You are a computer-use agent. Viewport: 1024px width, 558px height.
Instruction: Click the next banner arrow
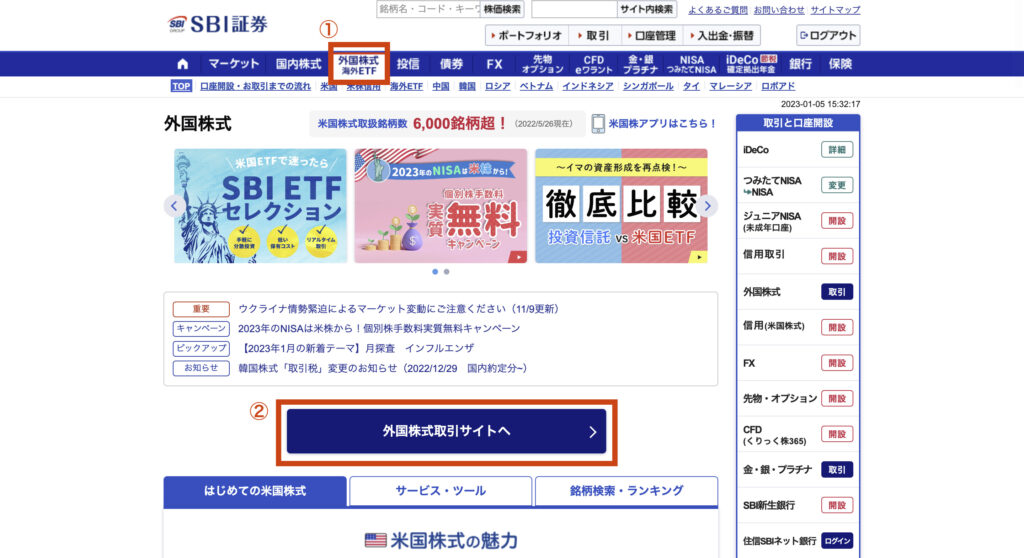point(707,206)
